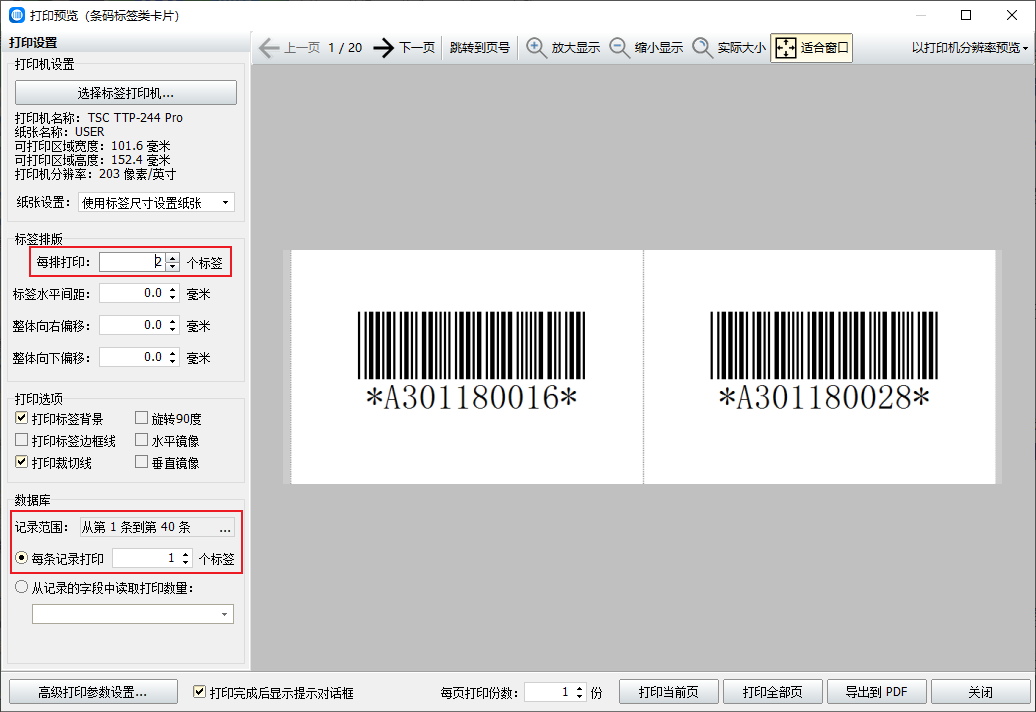This screenshot has height=712, width=1036.
Task: Open 纸张设置 combo box
Action: coord(156,203)
